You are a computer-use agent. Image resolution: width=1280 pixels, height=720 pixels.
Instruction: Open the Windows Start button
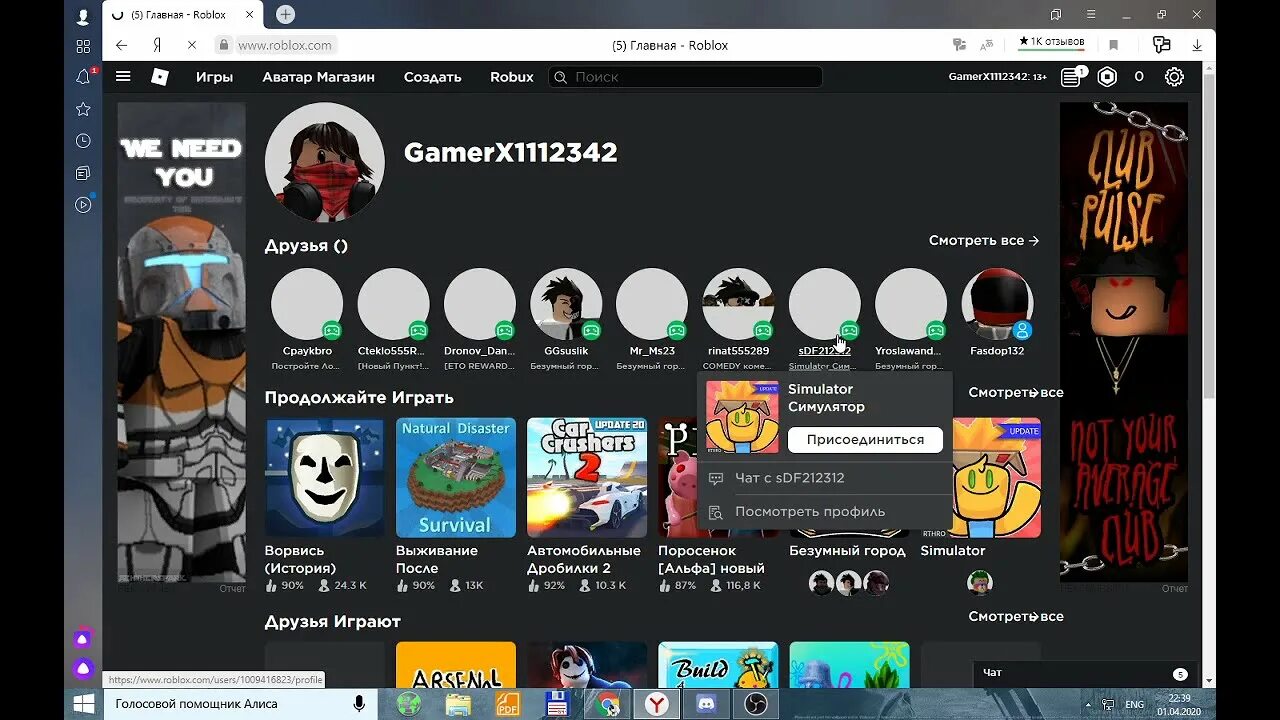point(83,704)
